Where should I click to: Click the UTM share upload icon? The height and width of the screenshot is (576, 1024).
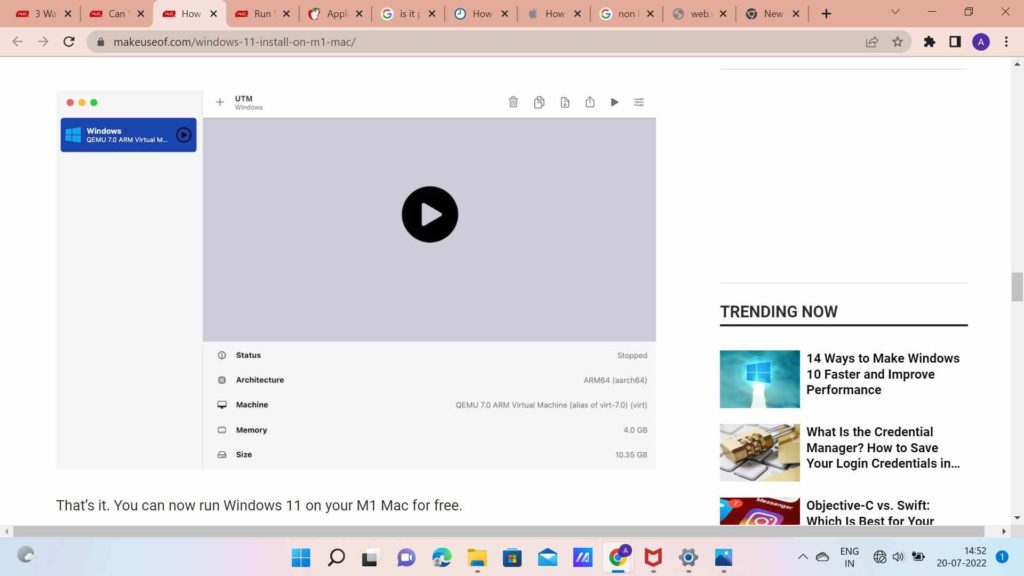click(x=590, y=102)
